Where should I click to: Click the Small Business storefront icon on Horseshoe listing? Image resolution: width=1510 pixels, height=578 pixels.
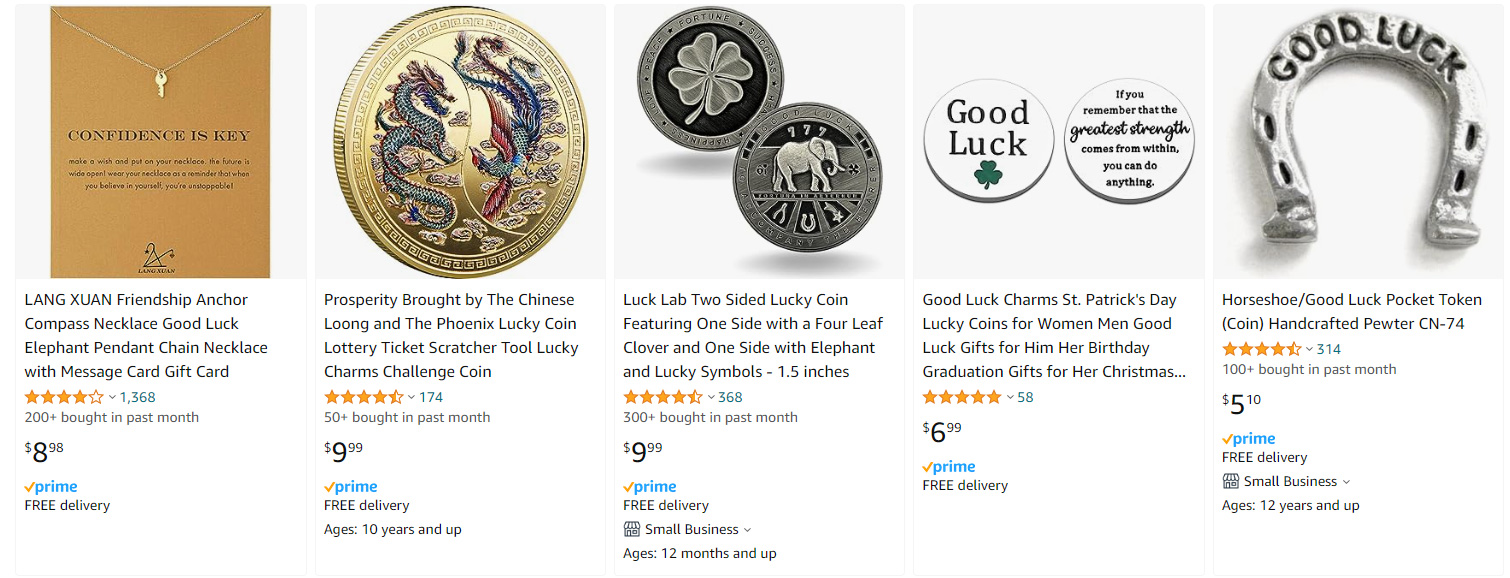coord(1230,481)
